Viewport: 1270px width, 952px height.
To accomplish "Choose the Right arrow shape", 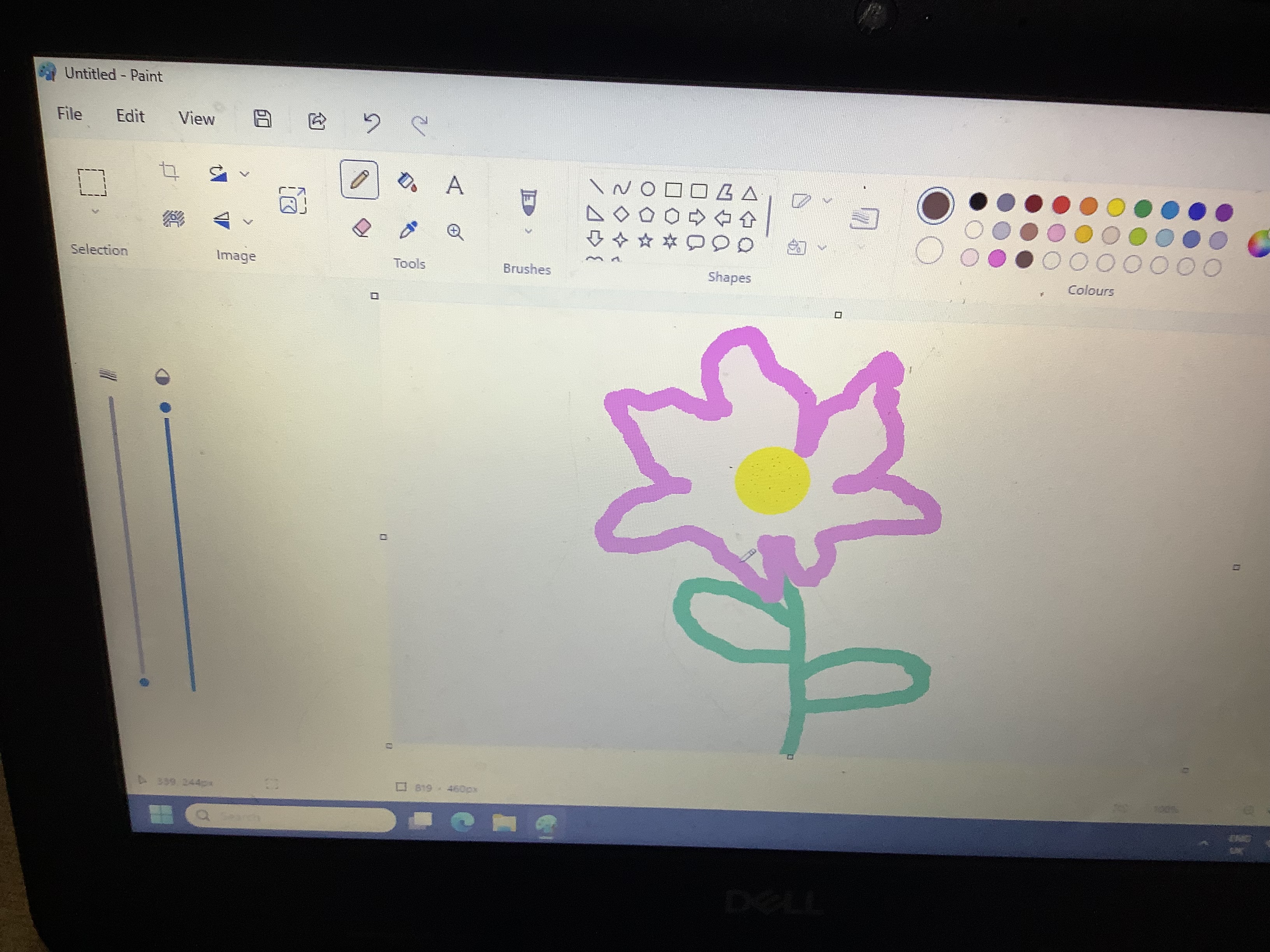I will click(x=696, y=217).
